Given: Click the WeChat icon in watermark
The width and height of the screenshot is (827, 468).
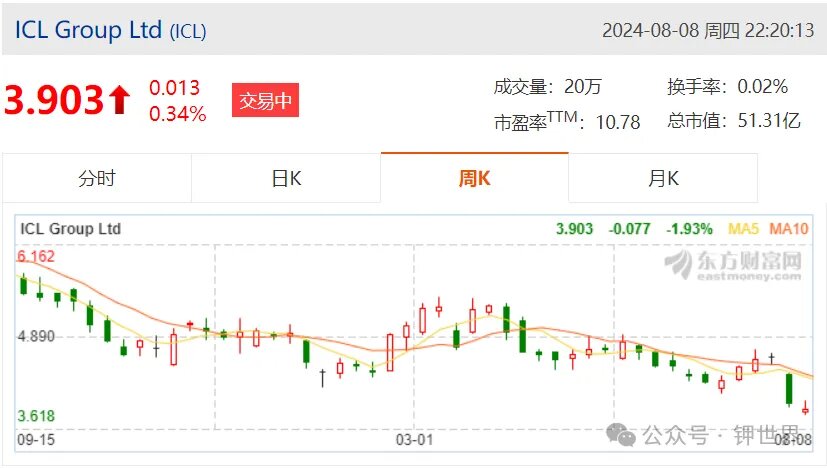Looking at the screenshot, I should pos(621,435).
